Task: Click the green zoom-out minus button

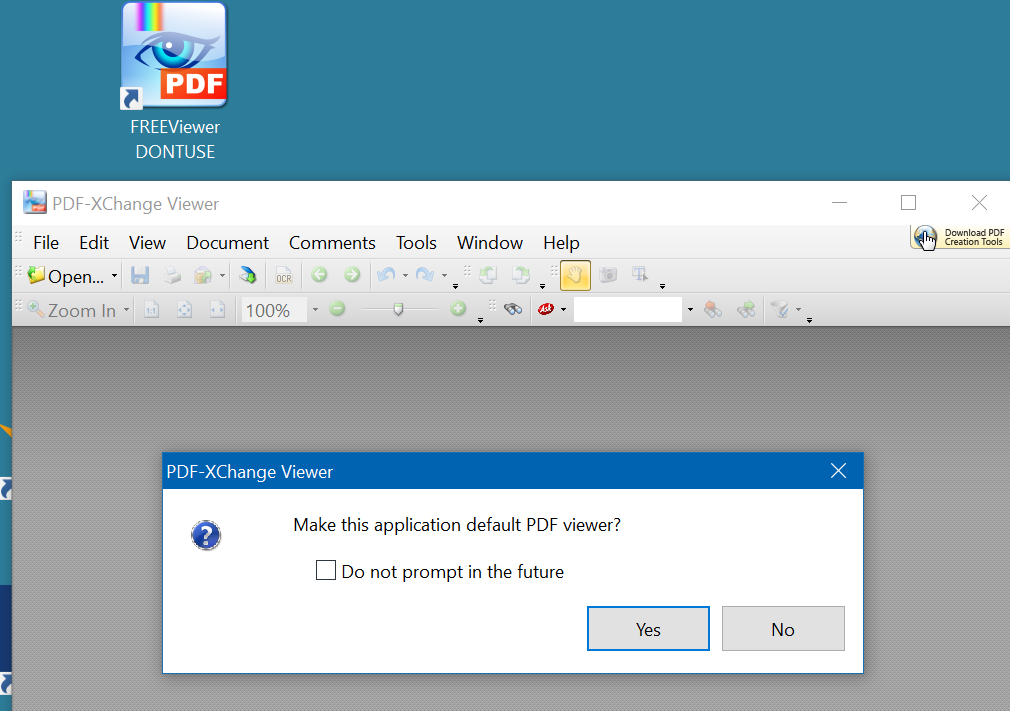Action: click(x=337, y=310)
